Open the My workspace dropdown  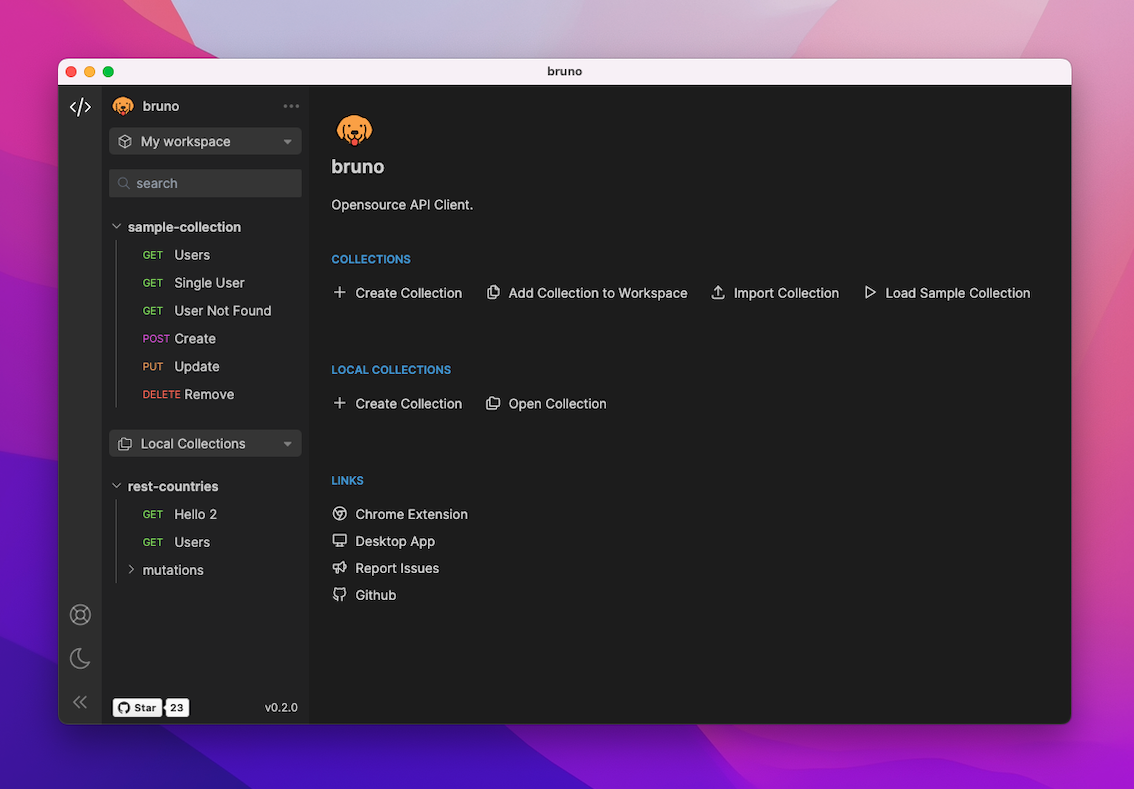[x=205, y=142]
